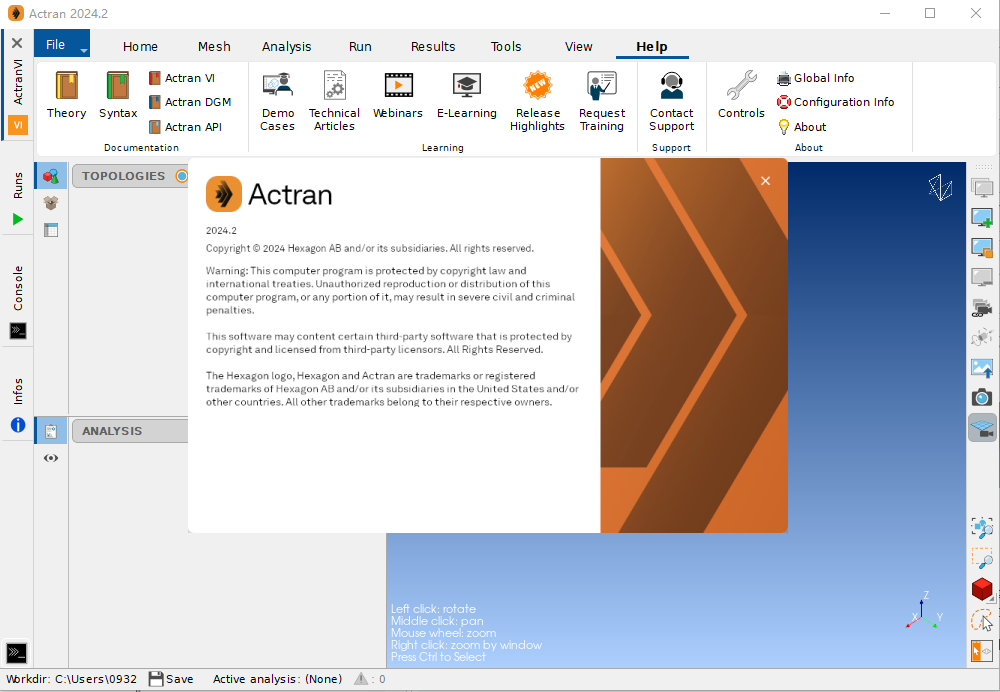Viewport: 1000px width, 692px height.
Task: Click the greyed satellite view icon
Action: (982, 337)
